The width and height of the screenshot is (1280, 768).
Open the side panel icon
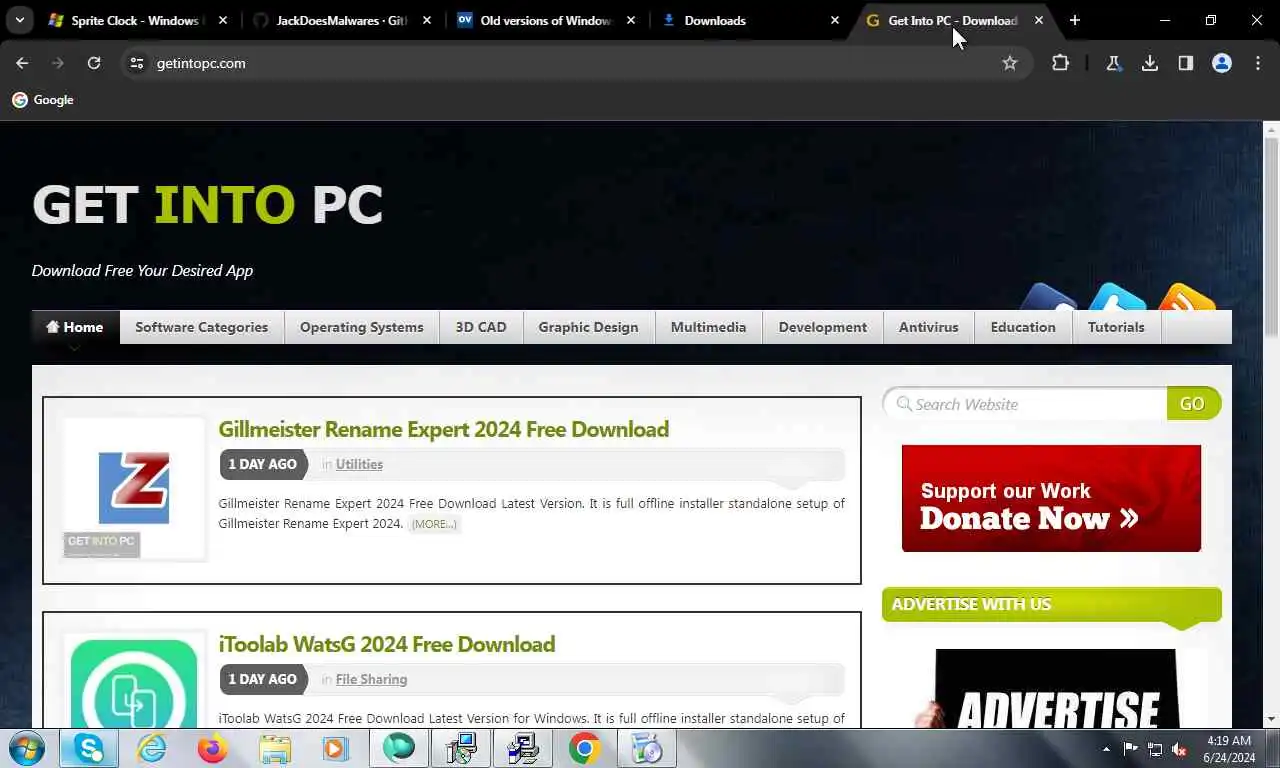point(1186,63)
